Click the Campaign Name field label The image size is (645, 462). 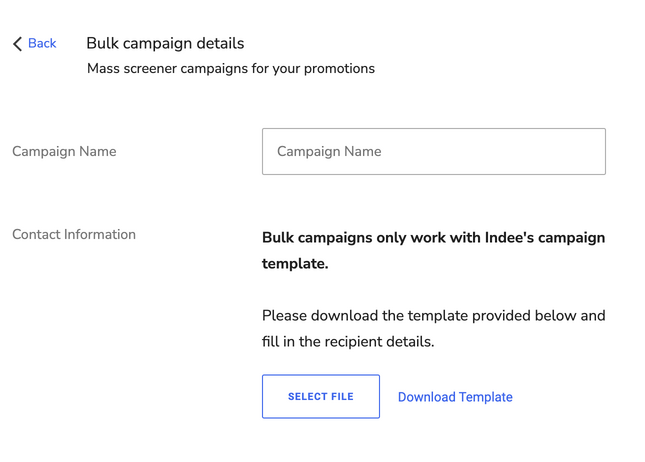point(64,152)
